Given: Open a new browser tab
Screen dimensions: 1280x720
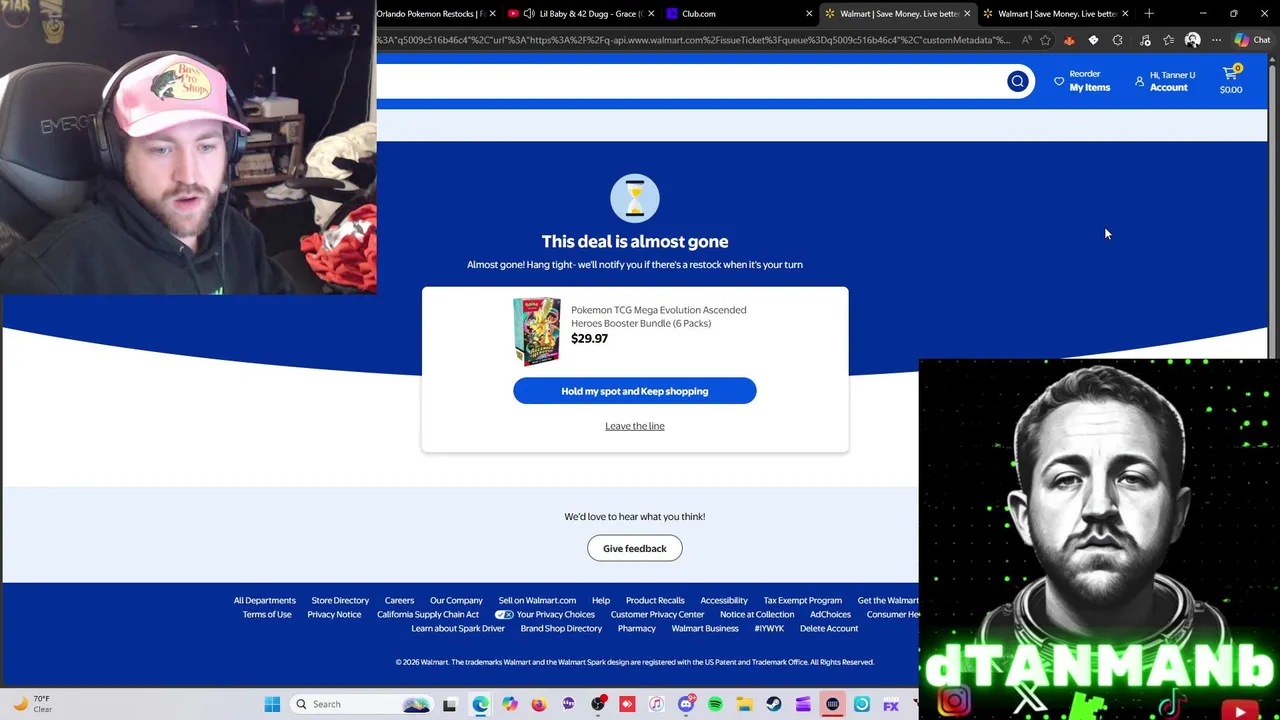Looking at the screenshot, I should point(1149,14).
